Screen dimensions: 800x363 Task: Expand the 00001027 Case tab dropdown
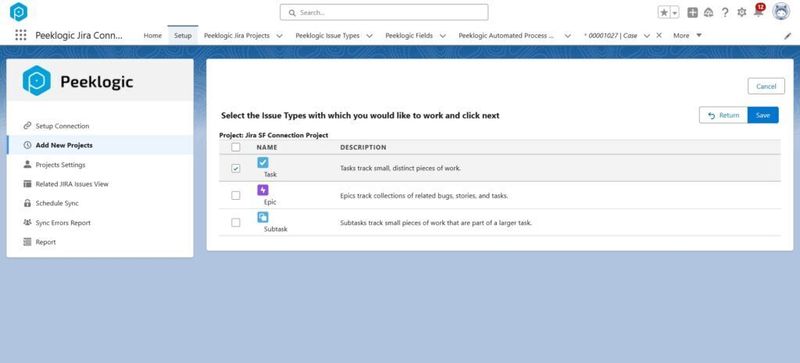pyautogui.click(x=647, y=36)
